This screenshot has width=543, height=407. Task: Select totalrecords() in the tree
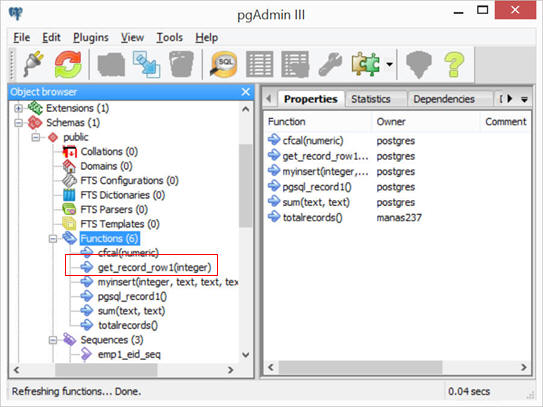tap(128, 326)
